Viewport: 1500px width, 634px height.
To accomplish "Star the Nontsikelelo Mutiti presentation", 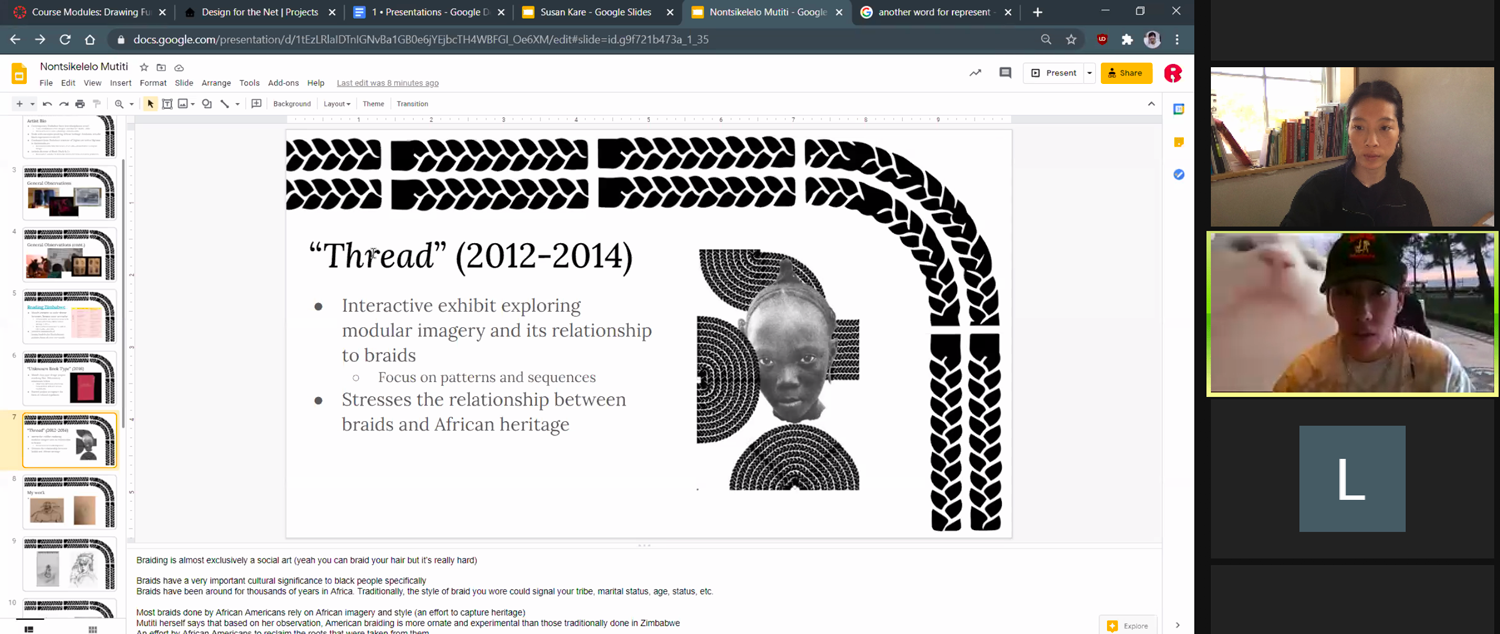I will coord(144,67).
